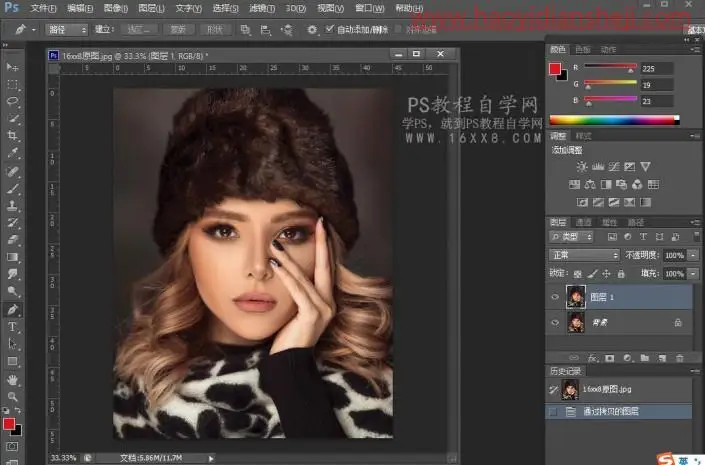The width and height of the screenshot is (705, 465).
Task: Open the fill 填充 slider arrow
Action: pyautogui.click(x=693, y=273)
